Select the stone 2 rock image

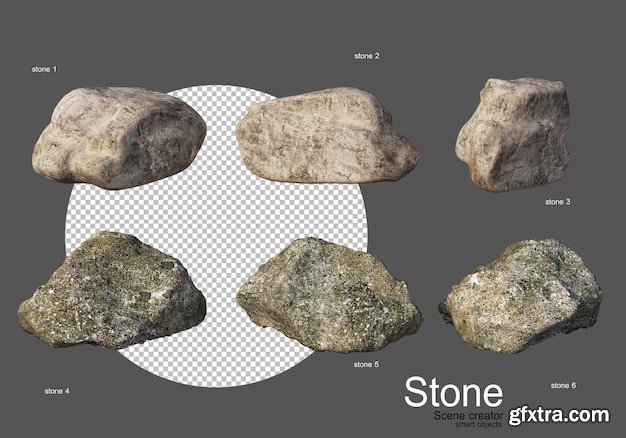point(326,136)
